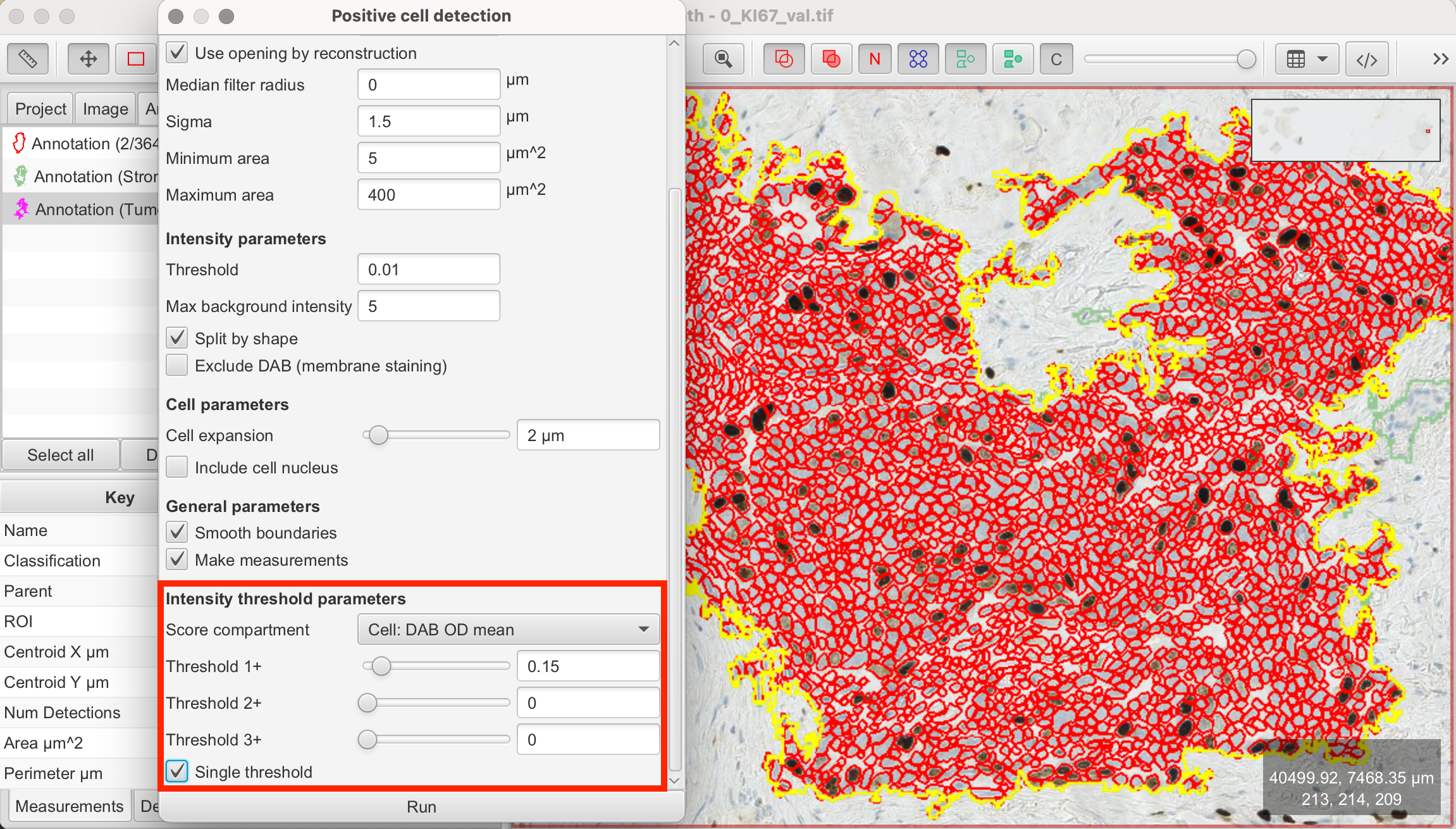1456x829 pixels.
Task: Switch to the Image tab
Action: 105,108
